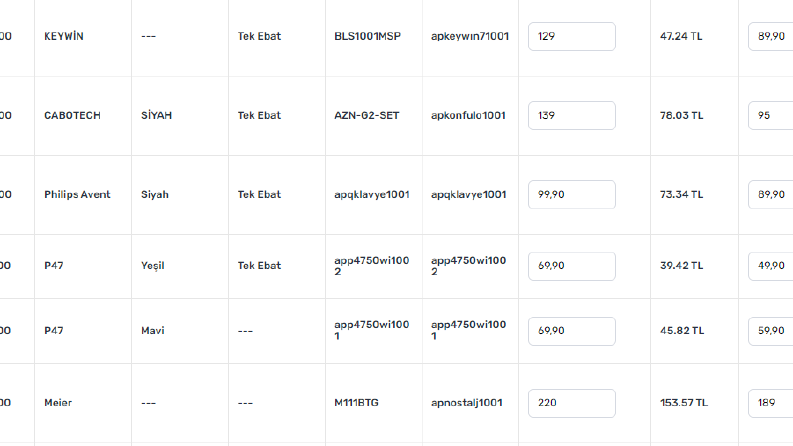Click the 89,90 field in Philips Avent row
The width and height of the screenshot is (793, 446).
[771, 194]
